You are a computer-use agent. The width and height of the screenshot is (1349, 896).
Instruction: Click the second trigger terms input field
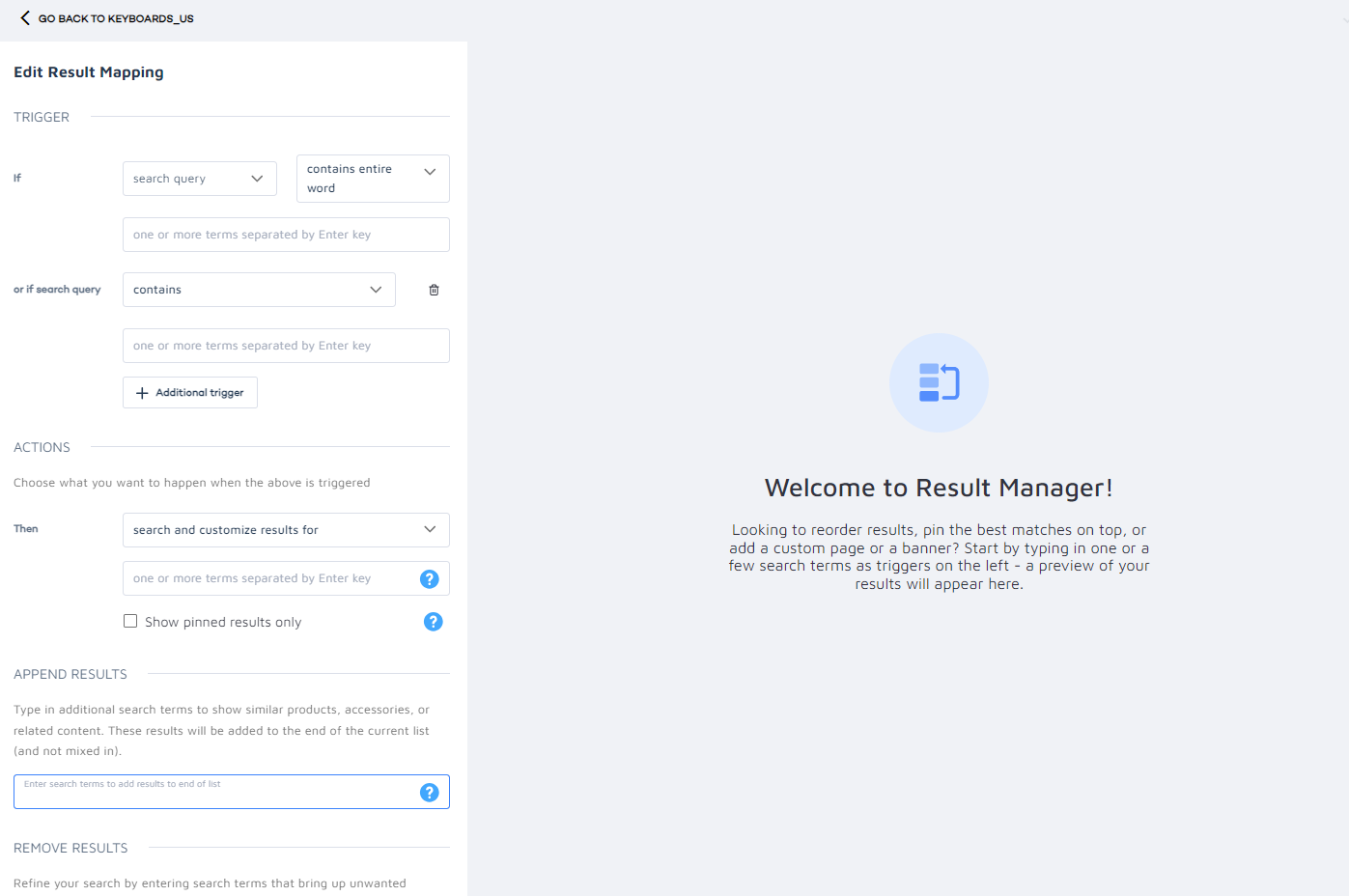tap(285, 345)
